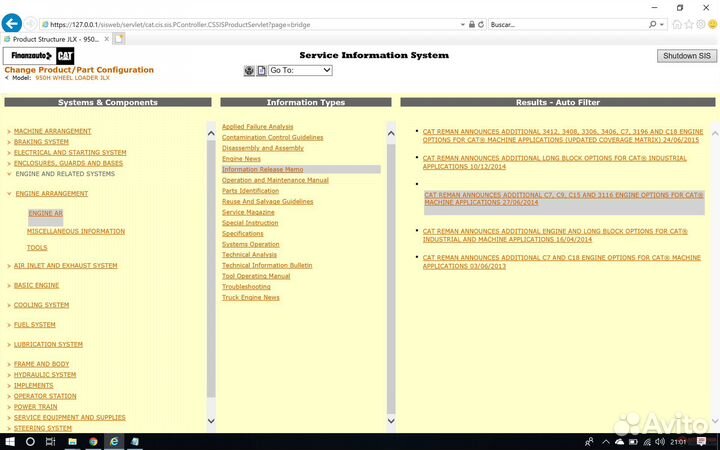Open the Go To dropdown
This screenshot has width=720, height=450.
(300, 71)
